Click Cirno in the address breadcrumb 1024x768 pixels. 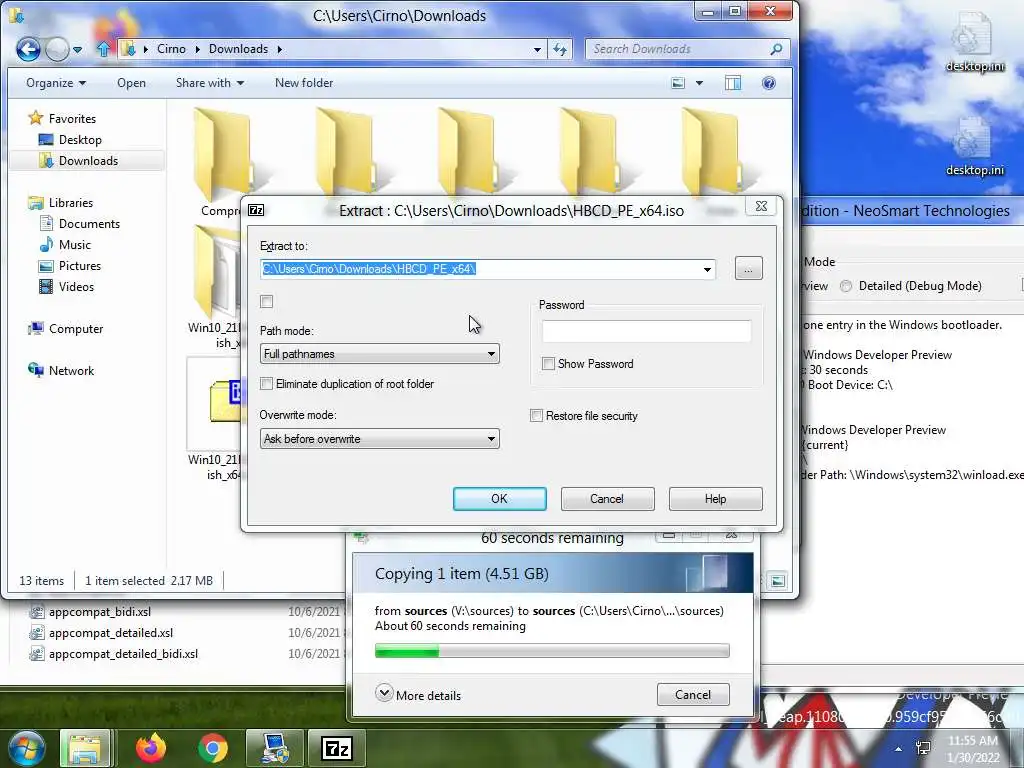171,49
